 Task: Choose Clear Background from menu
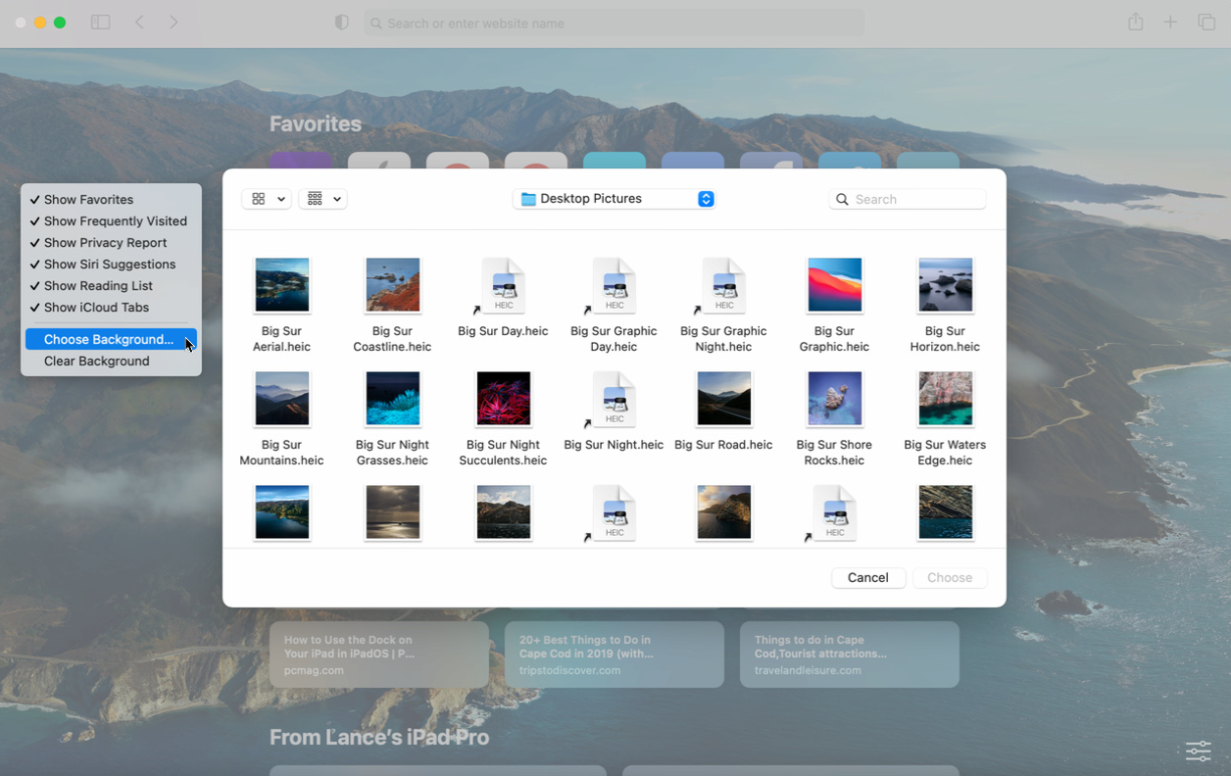96,361
